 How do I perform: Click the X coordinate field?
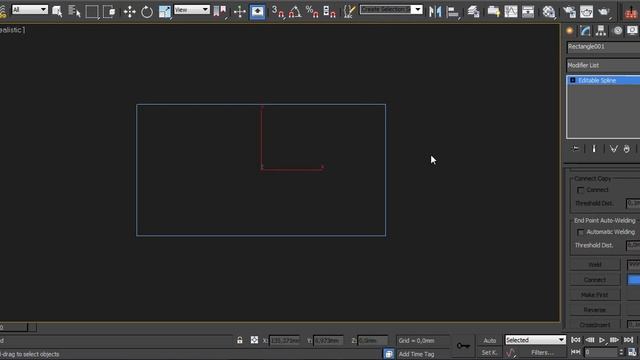284,340
